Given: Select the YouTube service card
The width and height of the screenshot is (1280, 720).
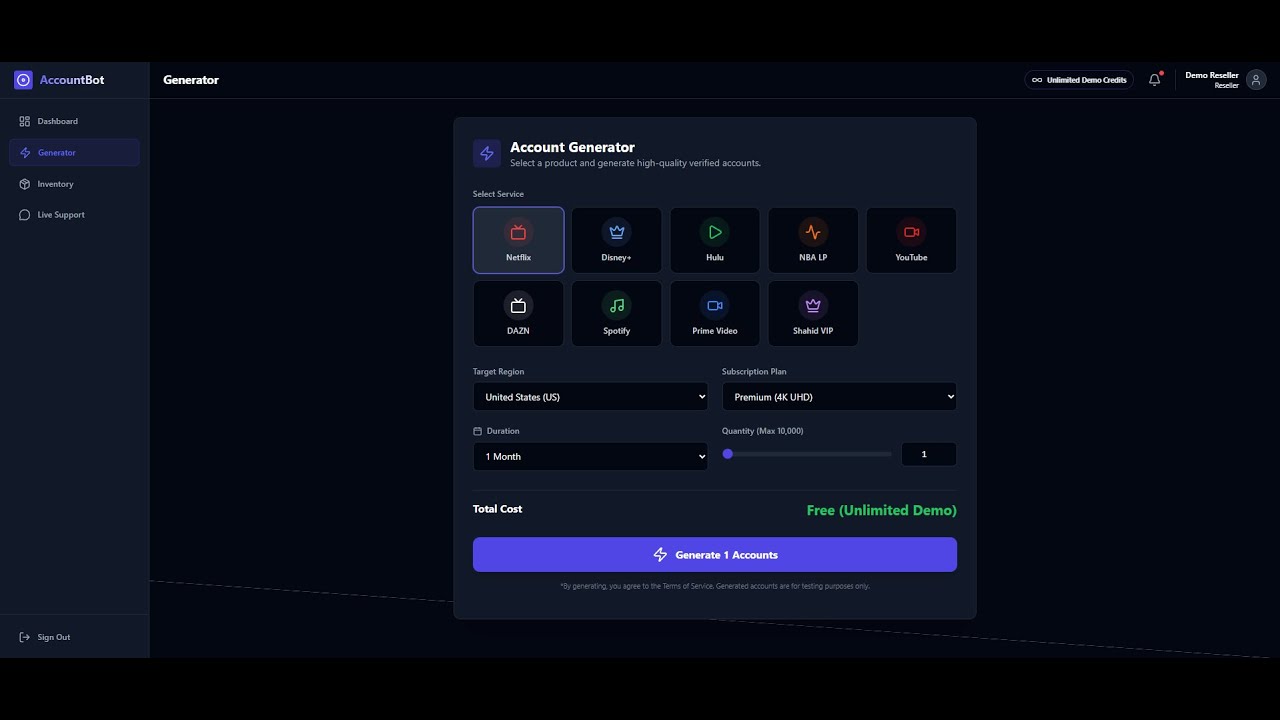Looking at the screenshot, I should coord(911,240).
